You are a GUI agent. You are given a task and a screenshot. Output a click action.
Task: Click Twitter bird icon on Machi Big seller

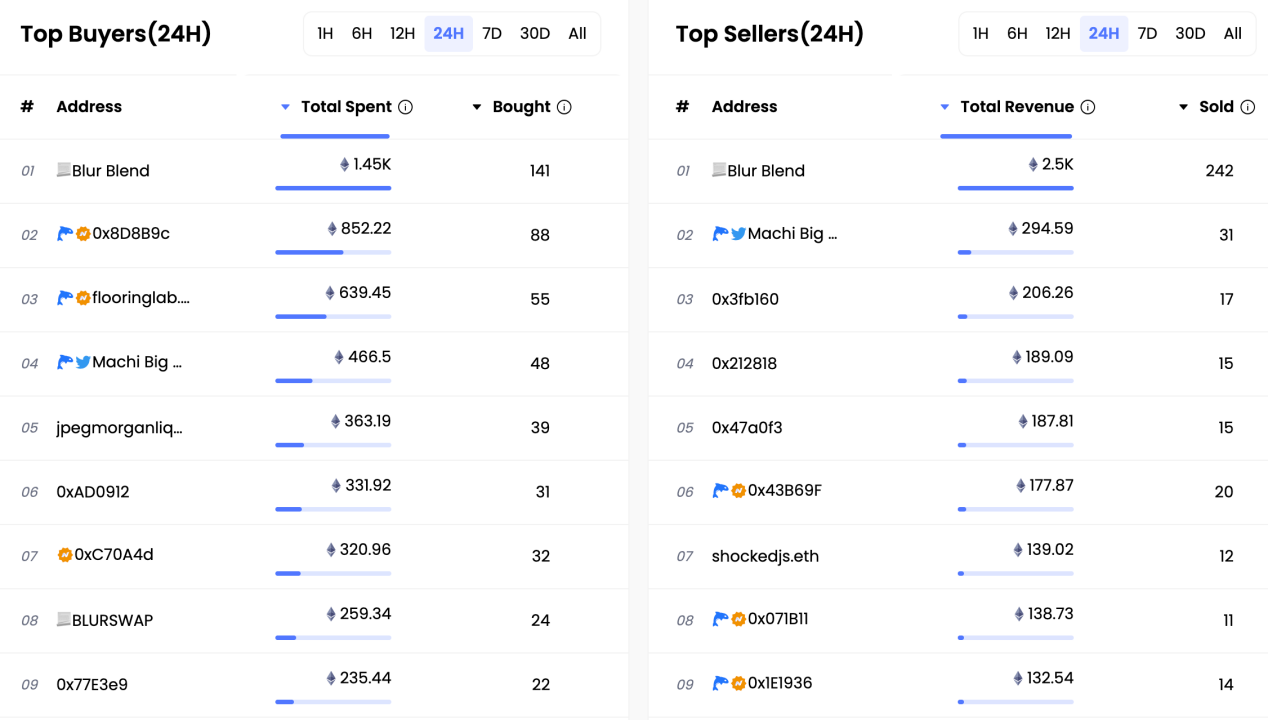tap(738, 234)
